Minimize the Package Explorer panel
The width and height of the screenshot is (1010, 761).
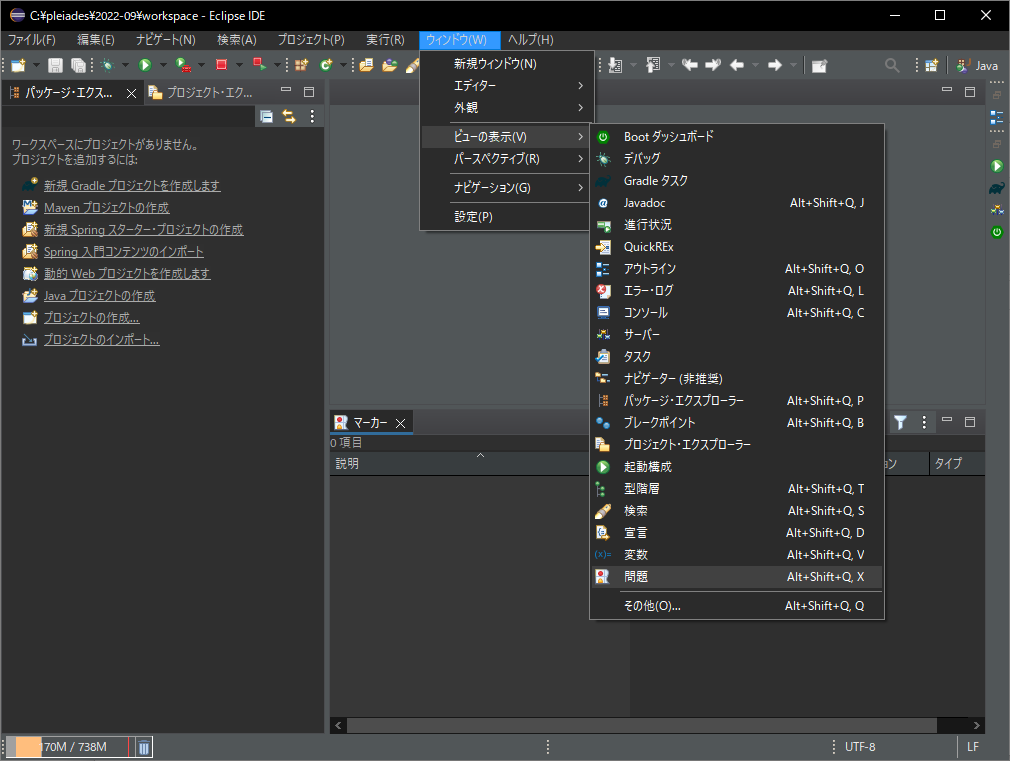click(286, 91)
